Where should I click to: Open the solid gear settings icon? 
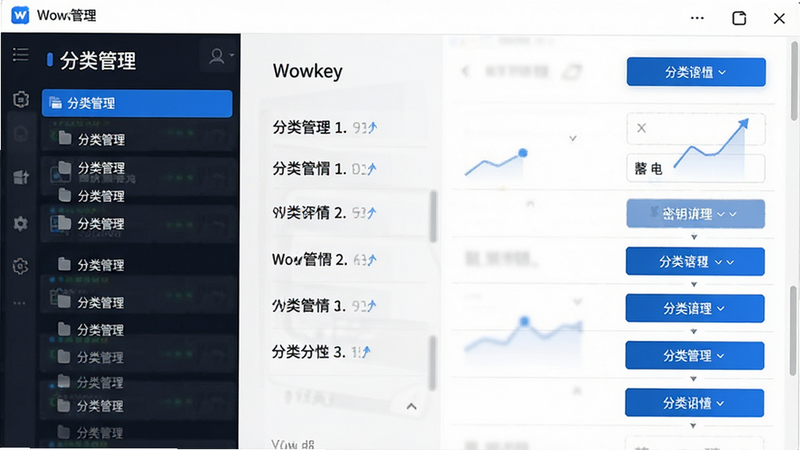20,223
